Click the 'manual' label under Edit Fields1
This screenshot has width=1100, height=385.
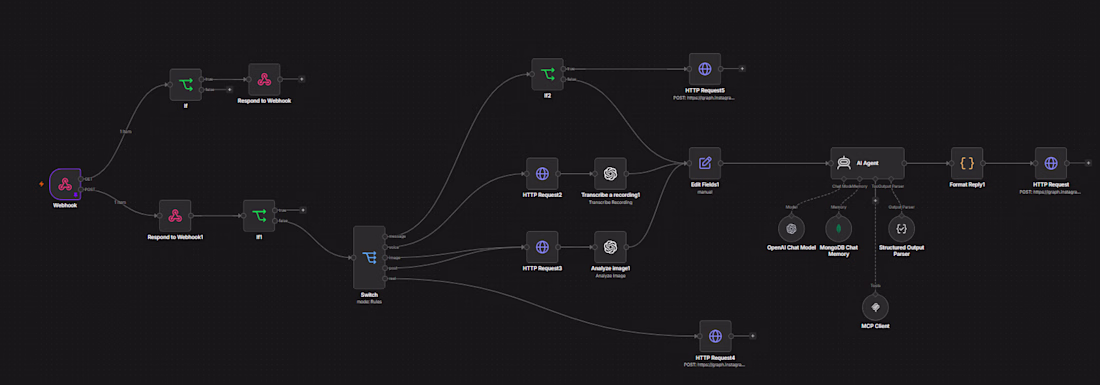click(704, 191)
